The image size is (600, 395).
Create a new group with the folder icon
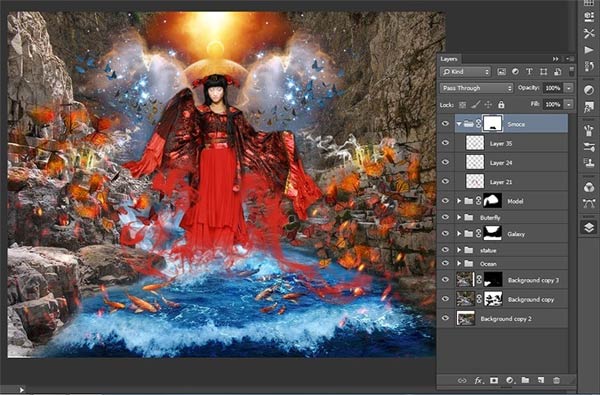[525, 380]
